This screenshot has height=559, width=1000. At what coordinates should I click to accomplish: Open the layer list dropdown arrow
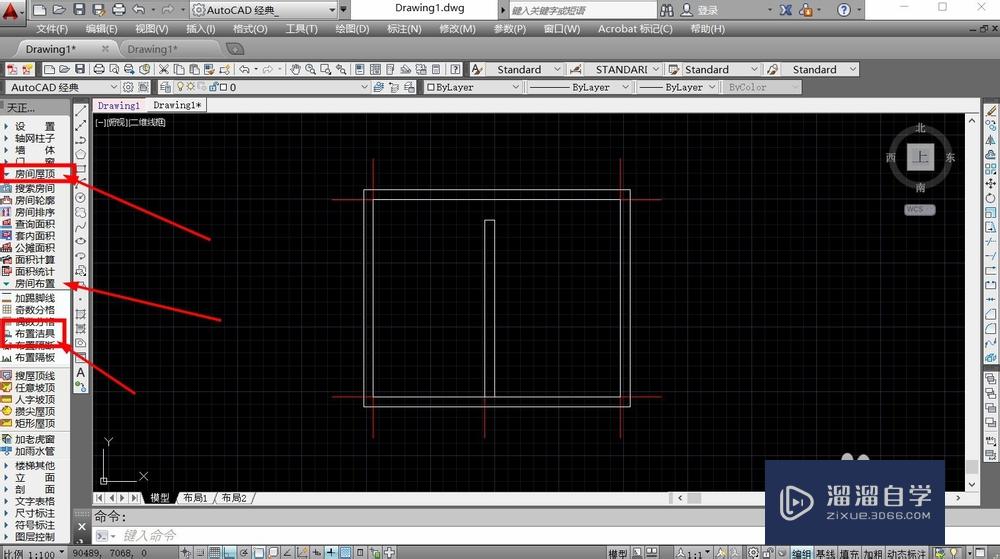[x=364, y=87]
